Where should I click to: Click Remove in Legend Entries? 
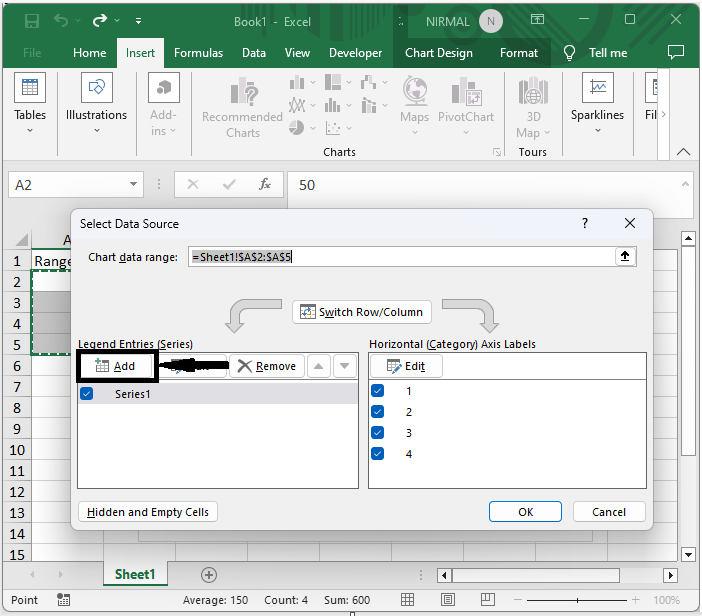coord(267,366)
